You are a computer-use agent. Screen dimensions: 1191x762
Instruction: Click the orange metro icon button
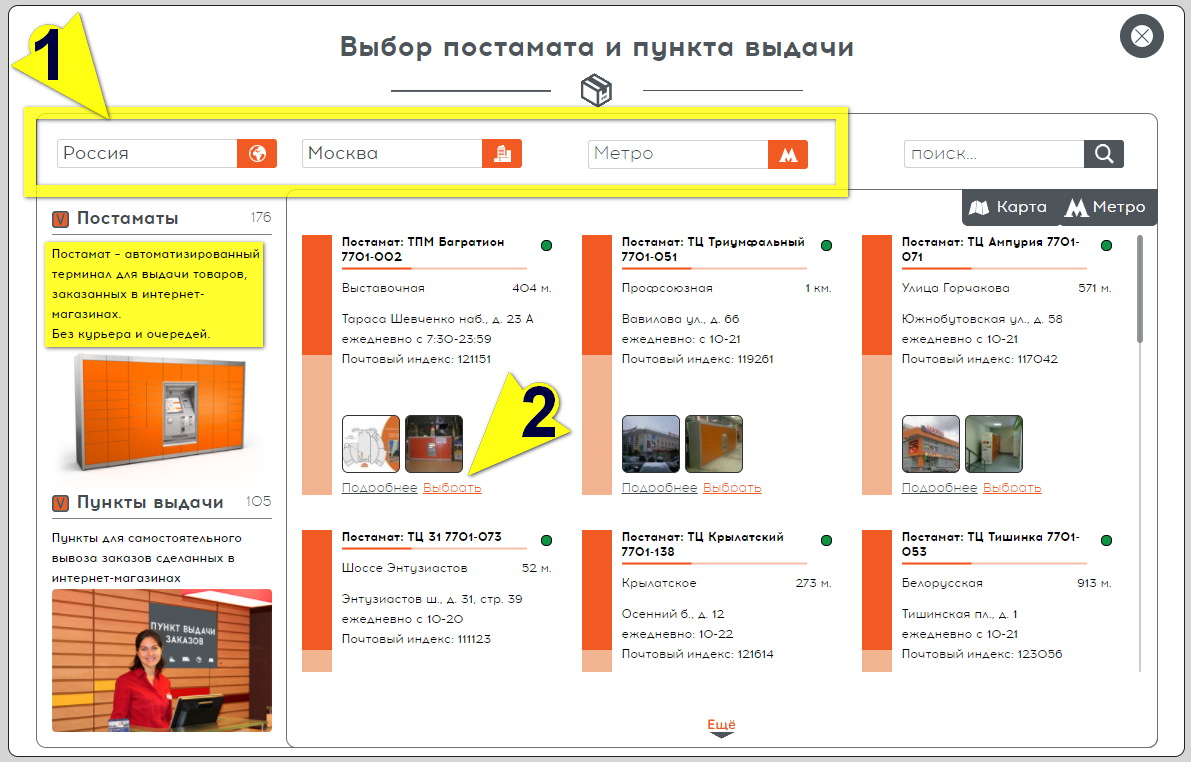tap(787, 155)
